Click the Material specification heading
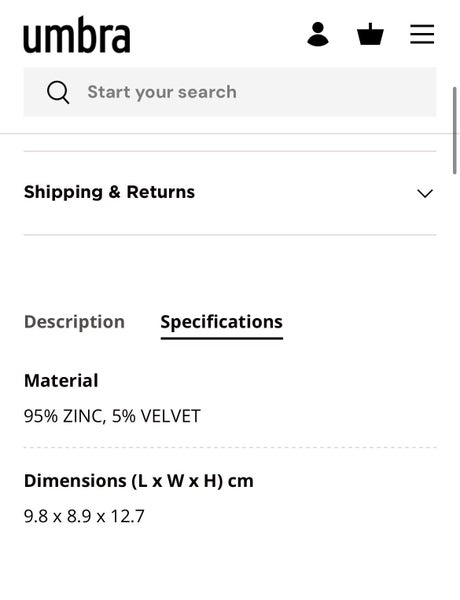This screenshot has height=600, width=460. [x=61, y=381]
